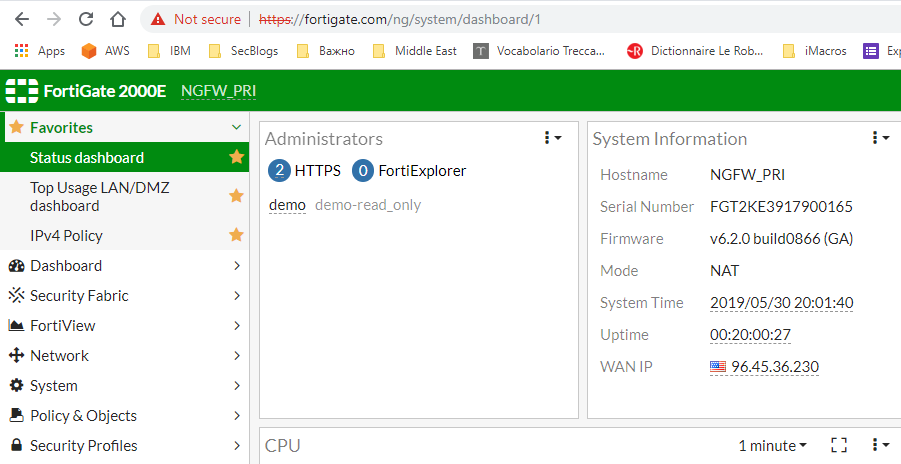Open the IBM bookmarks folder

pyautogui.click(x=169, y=51)
